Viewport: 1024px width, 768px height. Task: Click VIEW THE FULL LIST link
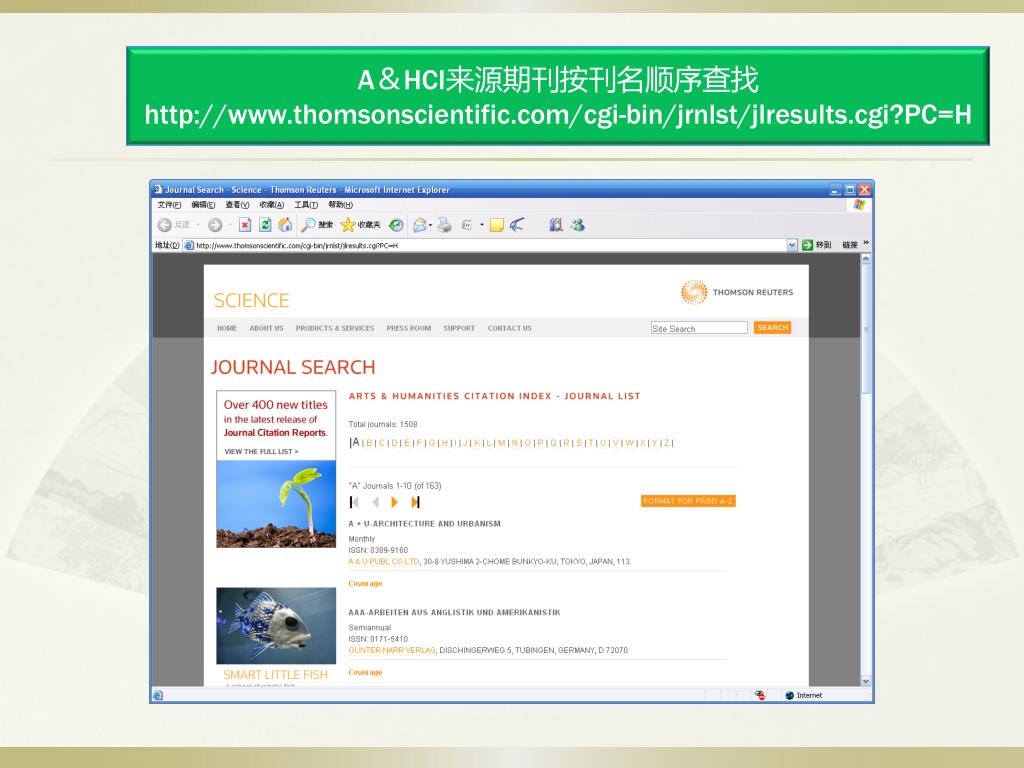click(x=261, y=452)
